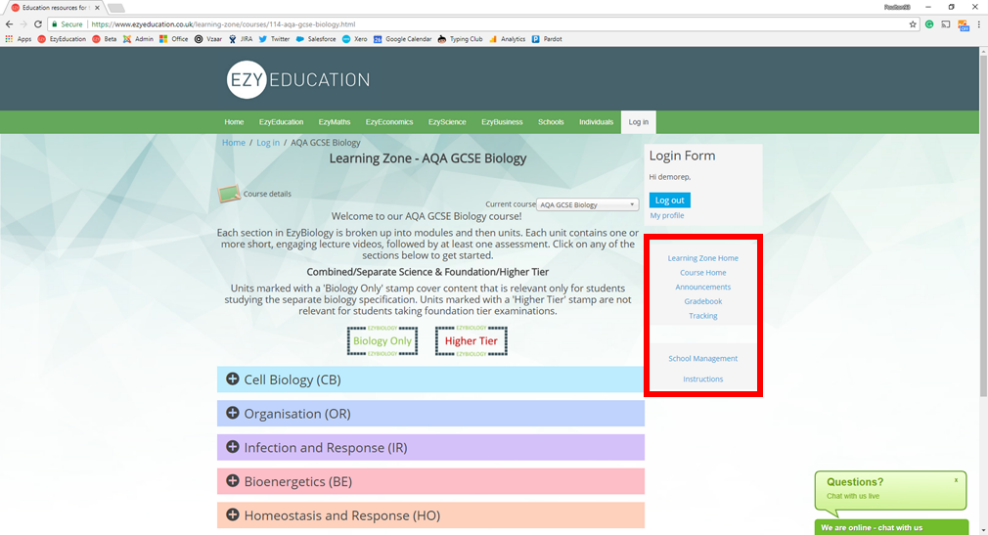Open the JIRA bookmark
The height and width of the screenshot is (535, 988).
click(240, 39)
